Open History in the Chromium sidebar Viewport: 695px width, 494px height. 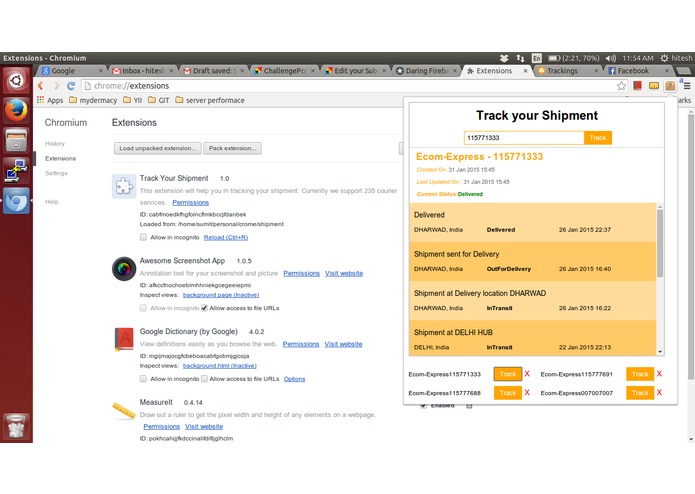(55, 144)
